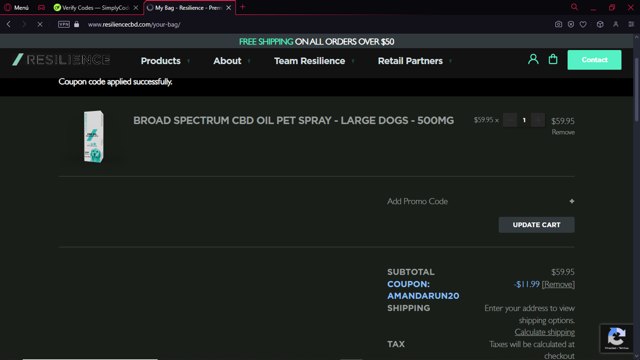Viewport: 640px width, 360px height.
Task: Select the My Bag Resilience tab
Action: tap(184, 7)
